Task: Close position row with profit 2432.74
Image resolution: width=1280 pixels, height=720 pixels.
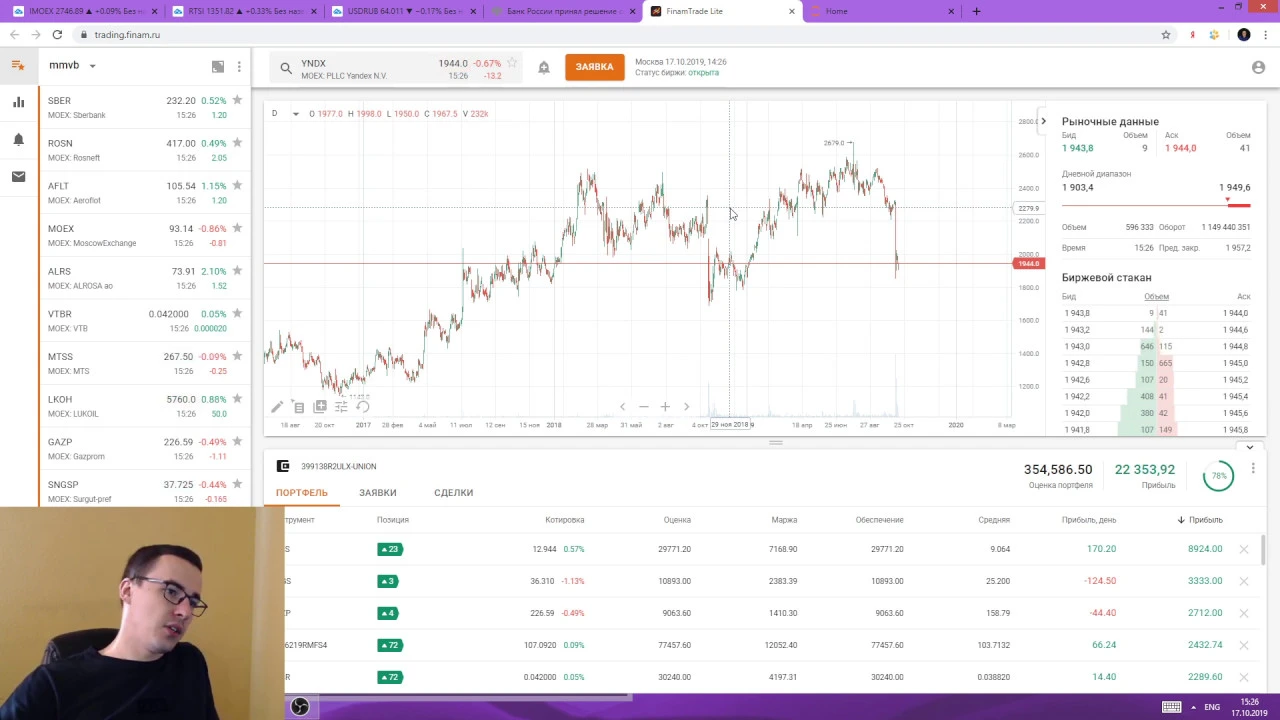Action: point(1244,645)
